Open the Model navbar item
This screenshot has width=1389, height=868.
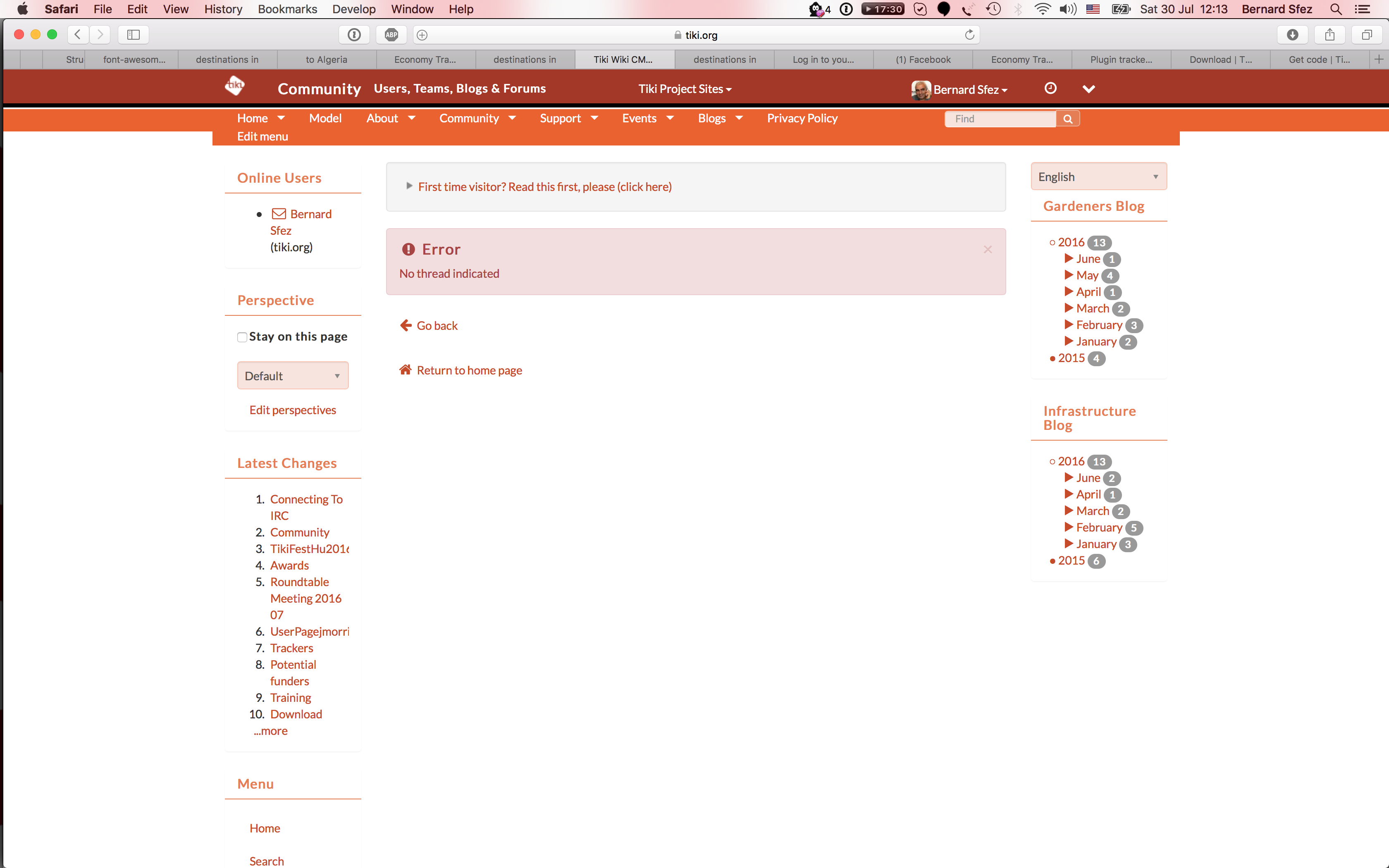(325, 118)
